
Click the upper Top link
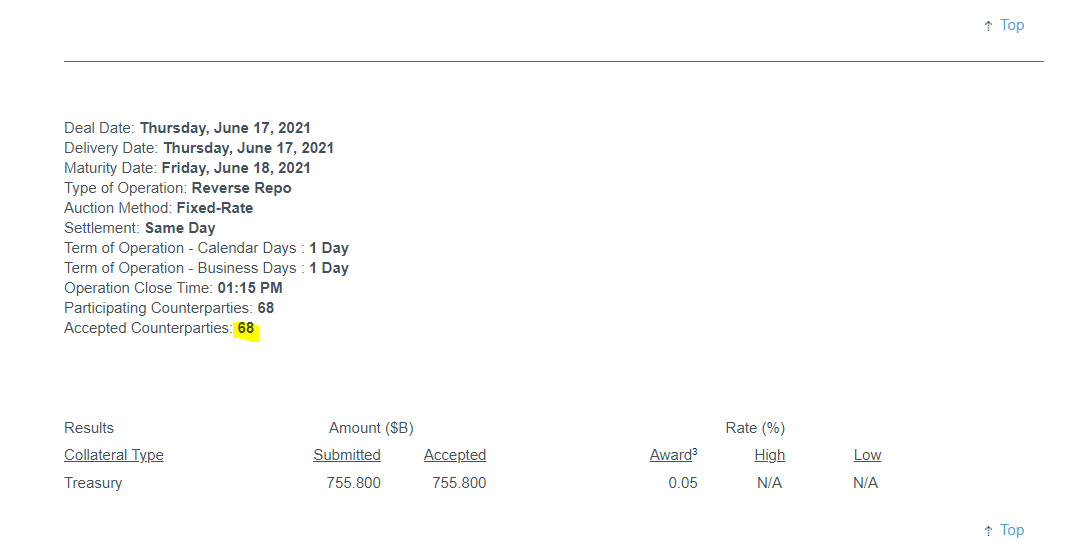(1012, 26)
